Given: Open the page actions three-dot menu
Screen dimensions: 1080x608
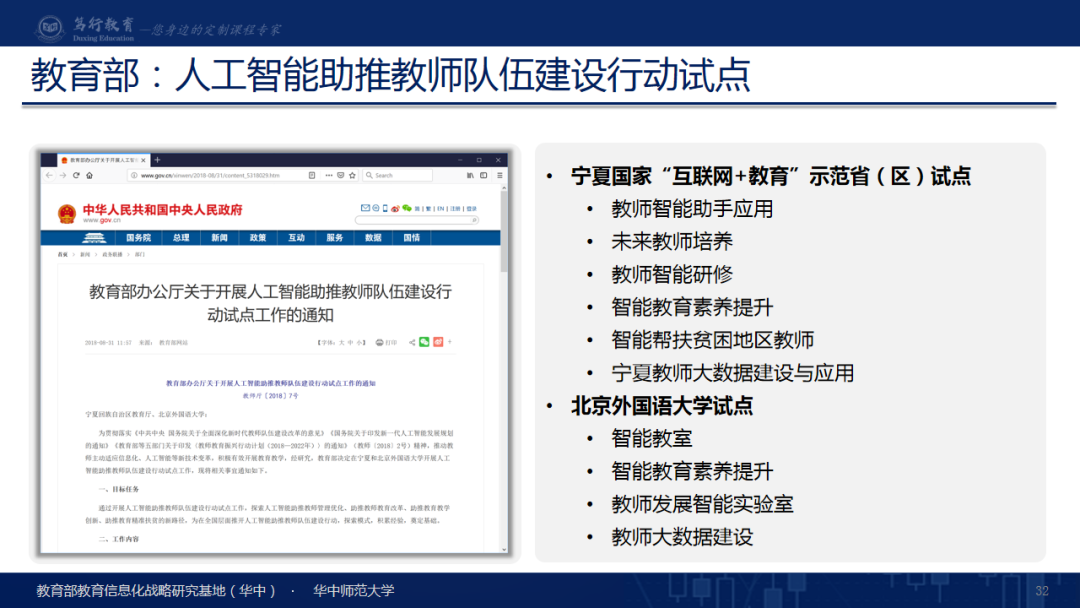Looking at the screenshot, I should coord(329,176).
